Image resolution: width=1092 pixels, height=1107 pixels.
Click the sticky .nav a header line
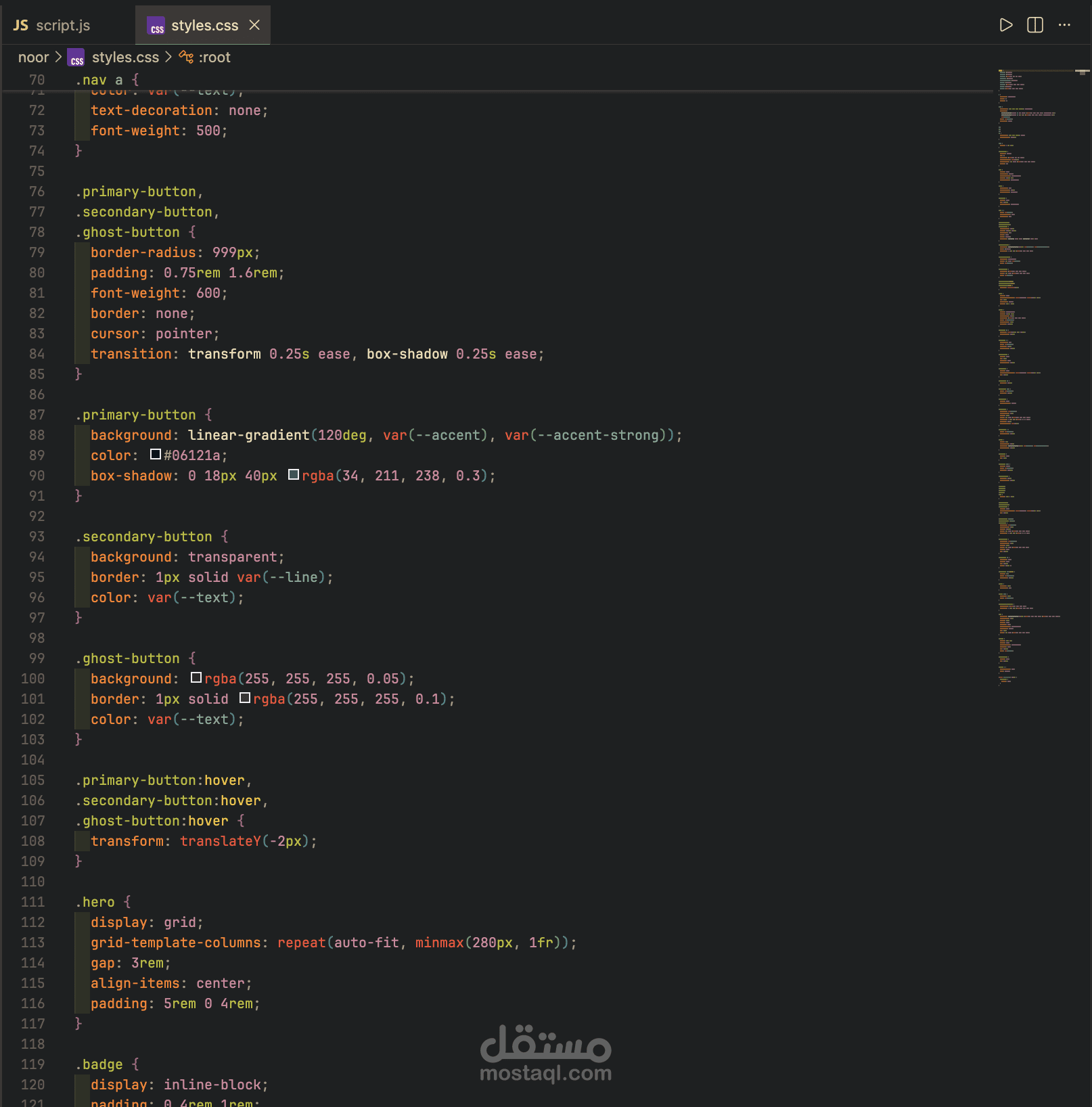[107, 80]
